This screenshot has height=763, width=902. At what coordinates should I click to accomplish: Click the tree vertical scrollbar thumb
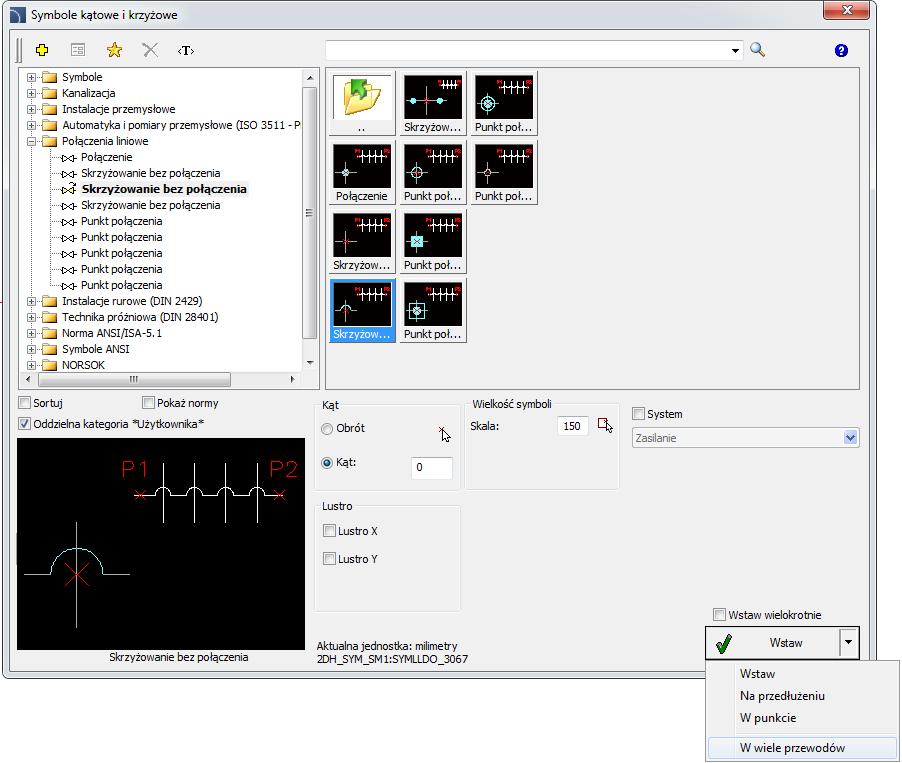coord(310,213)
